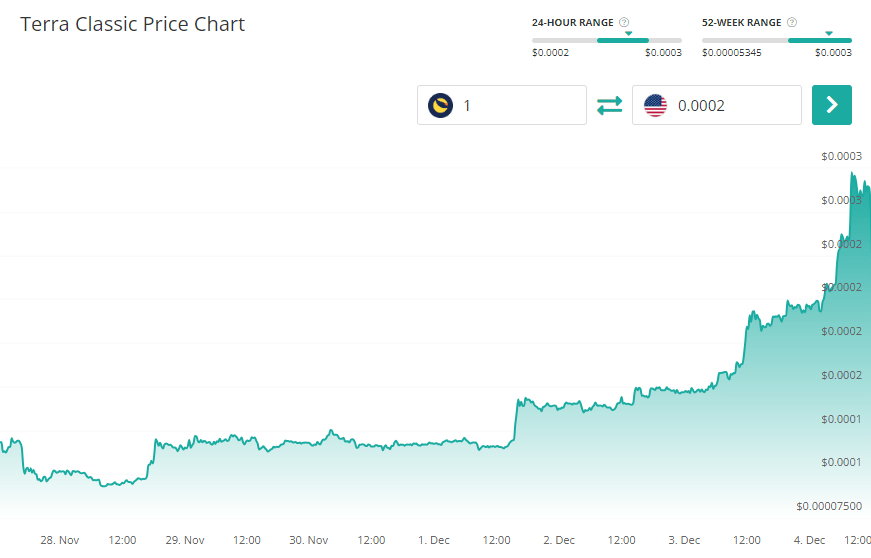
Task: Click the 52-week range triangle marker
Action: [829, 33]
